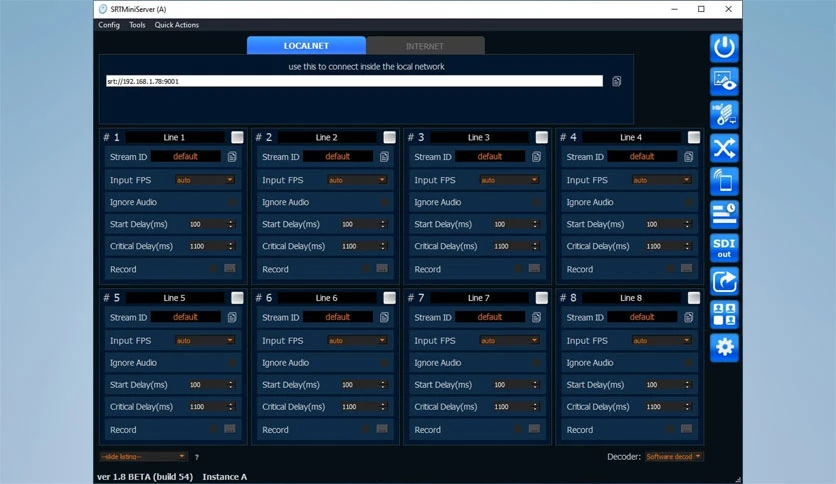Viewport: 836px width, 484px height.
Task: Toggle the Line 4 enable checkbox
Action: click(694, 137)
